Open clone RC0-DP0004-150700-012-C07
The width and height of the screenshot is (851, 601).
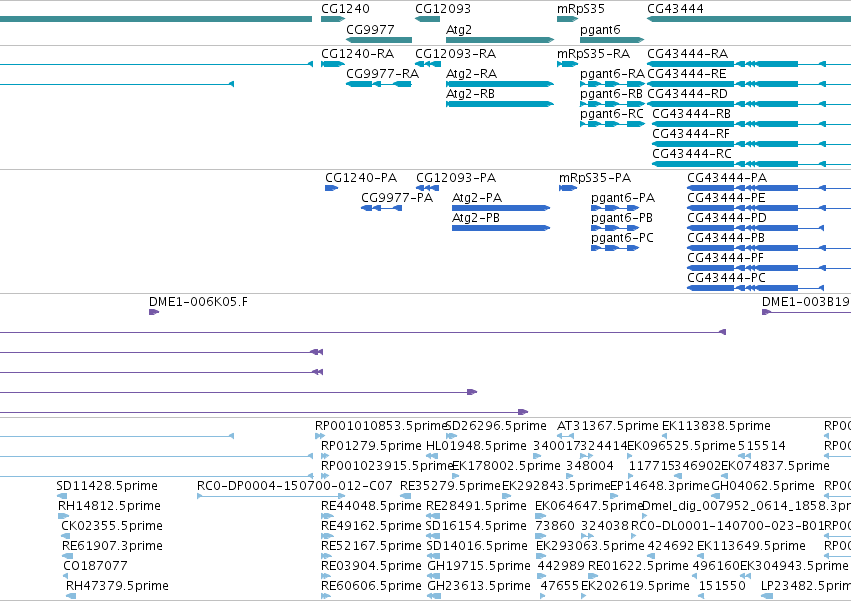(x=295, y=486)
